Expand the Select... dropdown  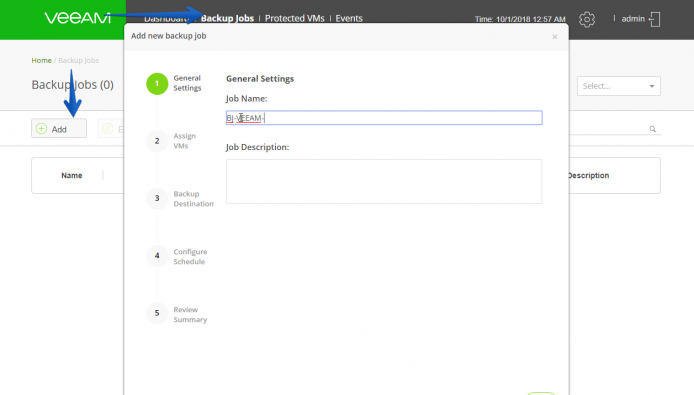(x=618, y=86)
